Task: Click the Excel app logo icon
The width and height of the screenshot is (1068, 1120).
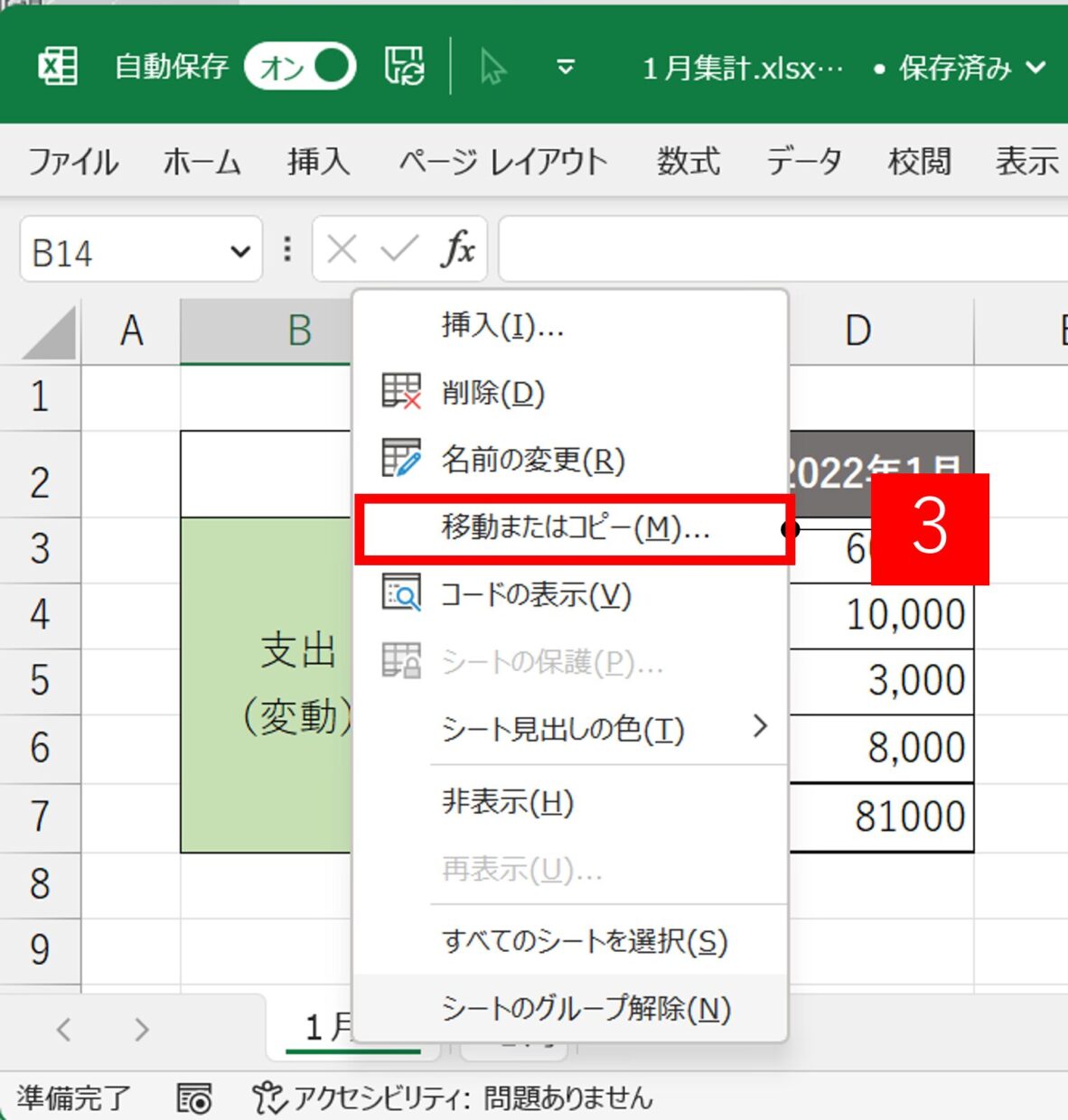Action: [58, 67]
